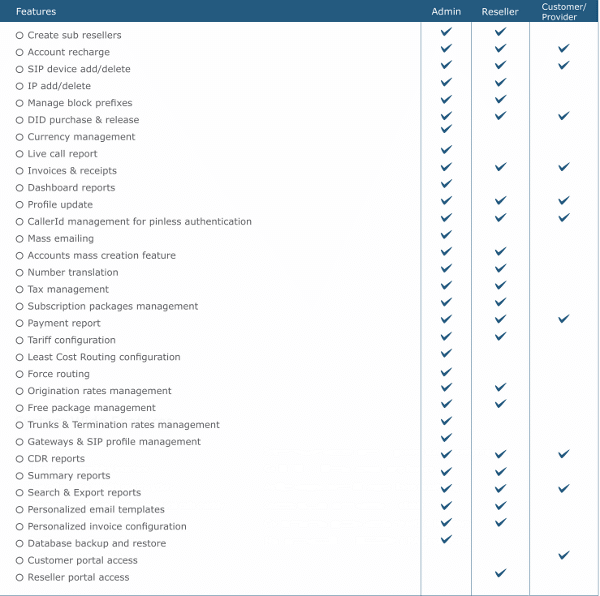600x596 pixels.
Task: Click the Reseller checkmark for Tax management
Action: coord(500,285)
